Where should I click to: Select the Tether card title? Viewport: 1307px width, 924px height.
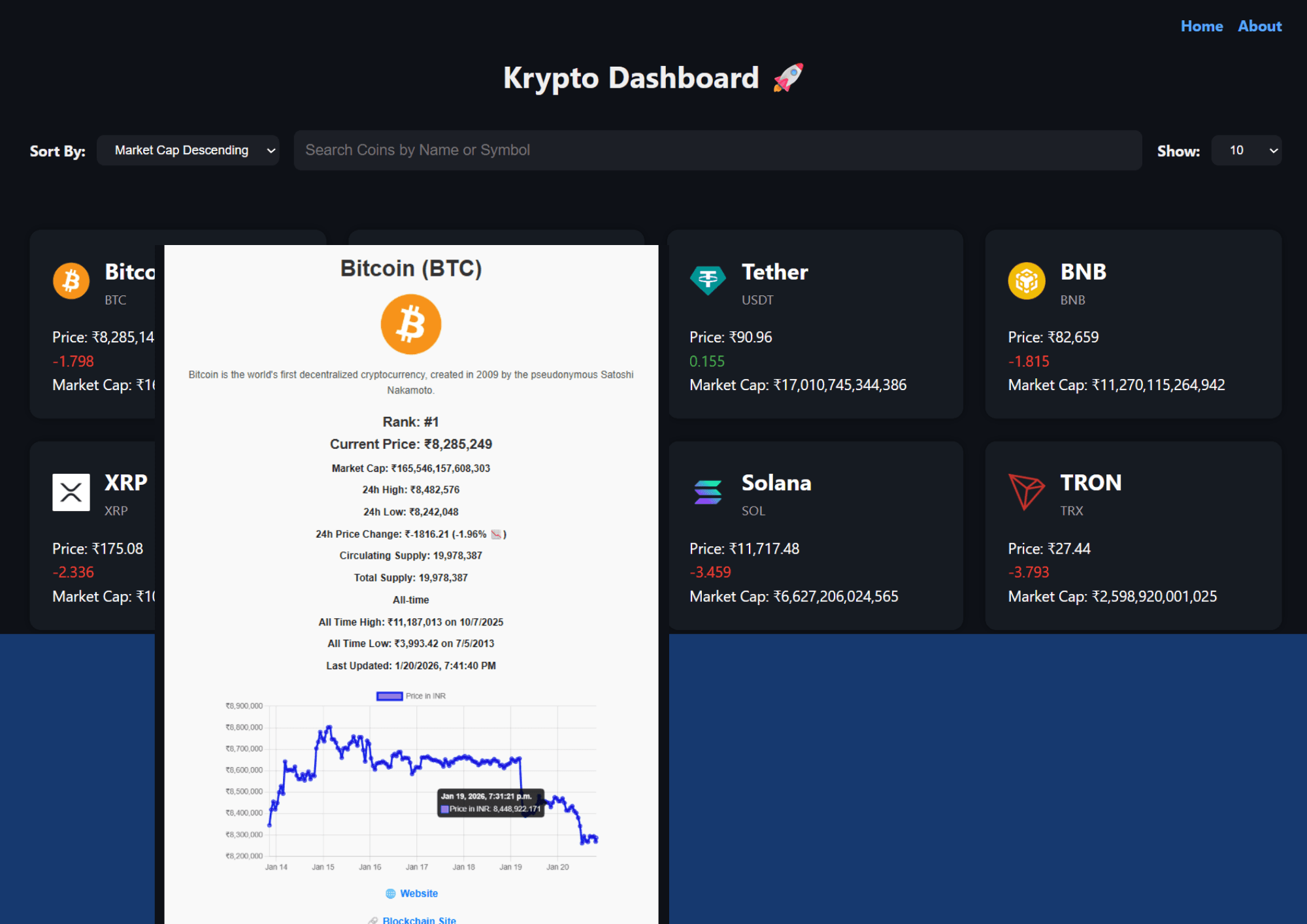point(774,272)
